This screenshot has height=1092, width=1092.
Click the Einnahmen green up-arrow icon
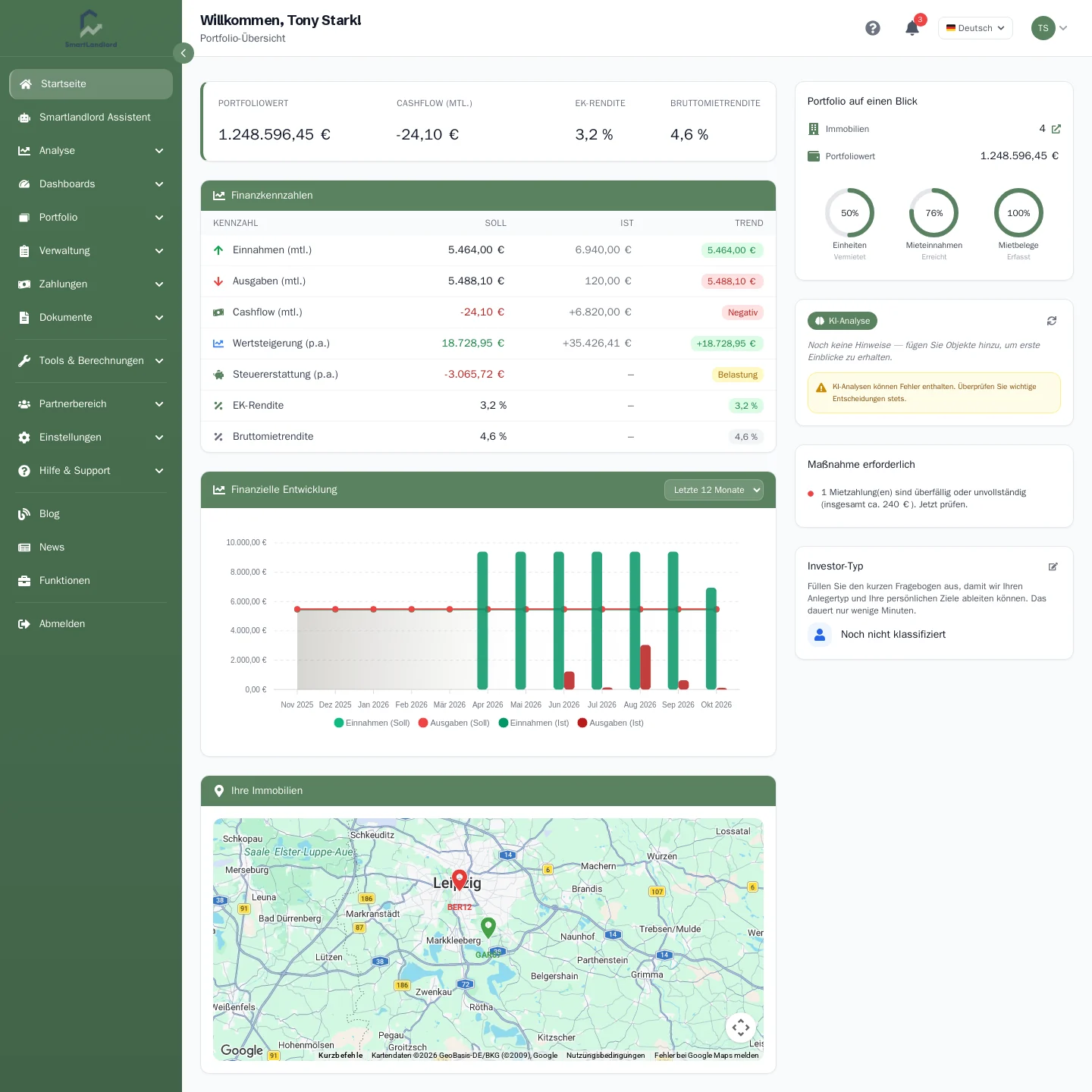[218, 250]
